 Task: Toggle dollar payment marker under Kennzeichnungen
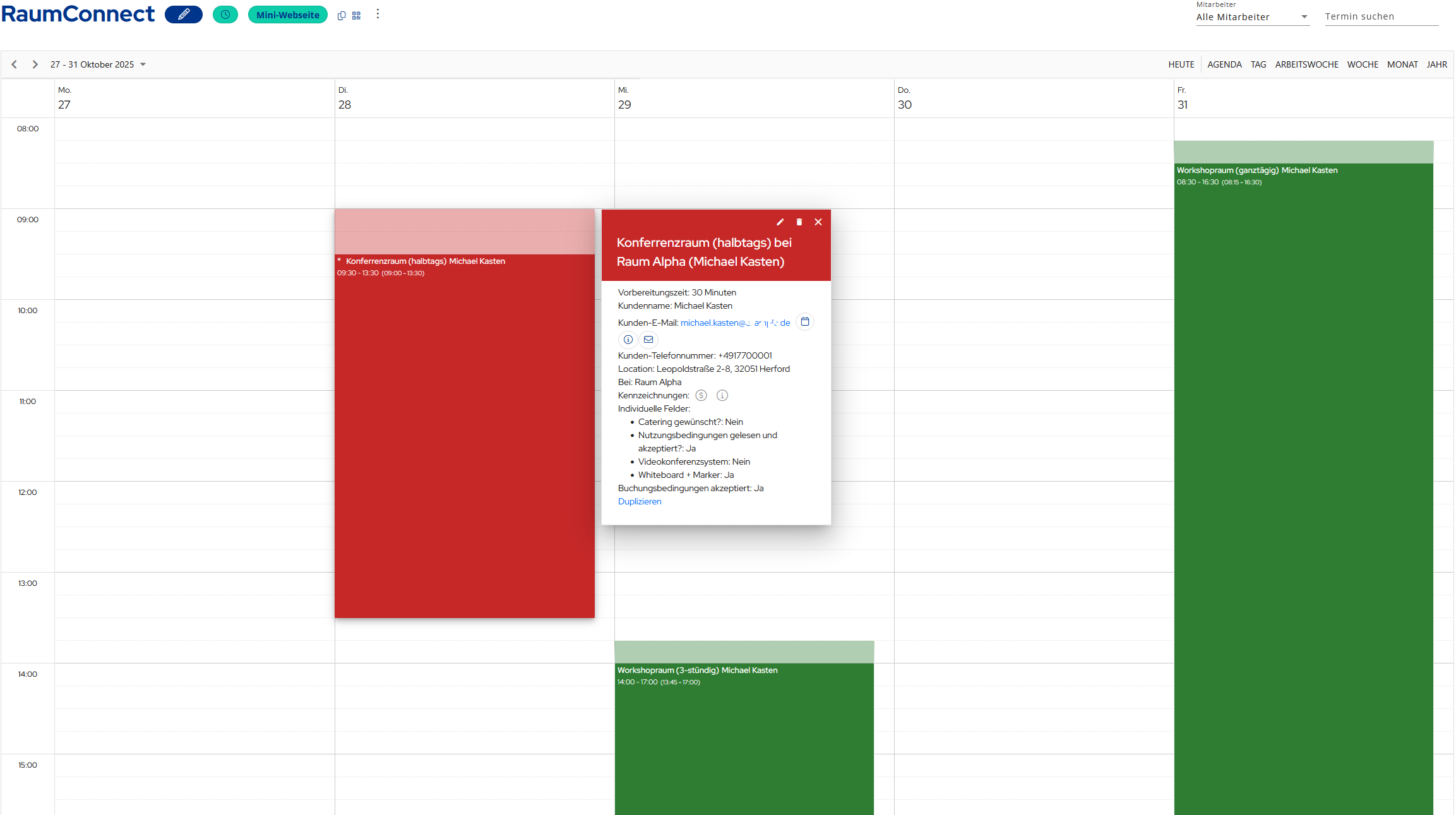[x=701, y=396]
